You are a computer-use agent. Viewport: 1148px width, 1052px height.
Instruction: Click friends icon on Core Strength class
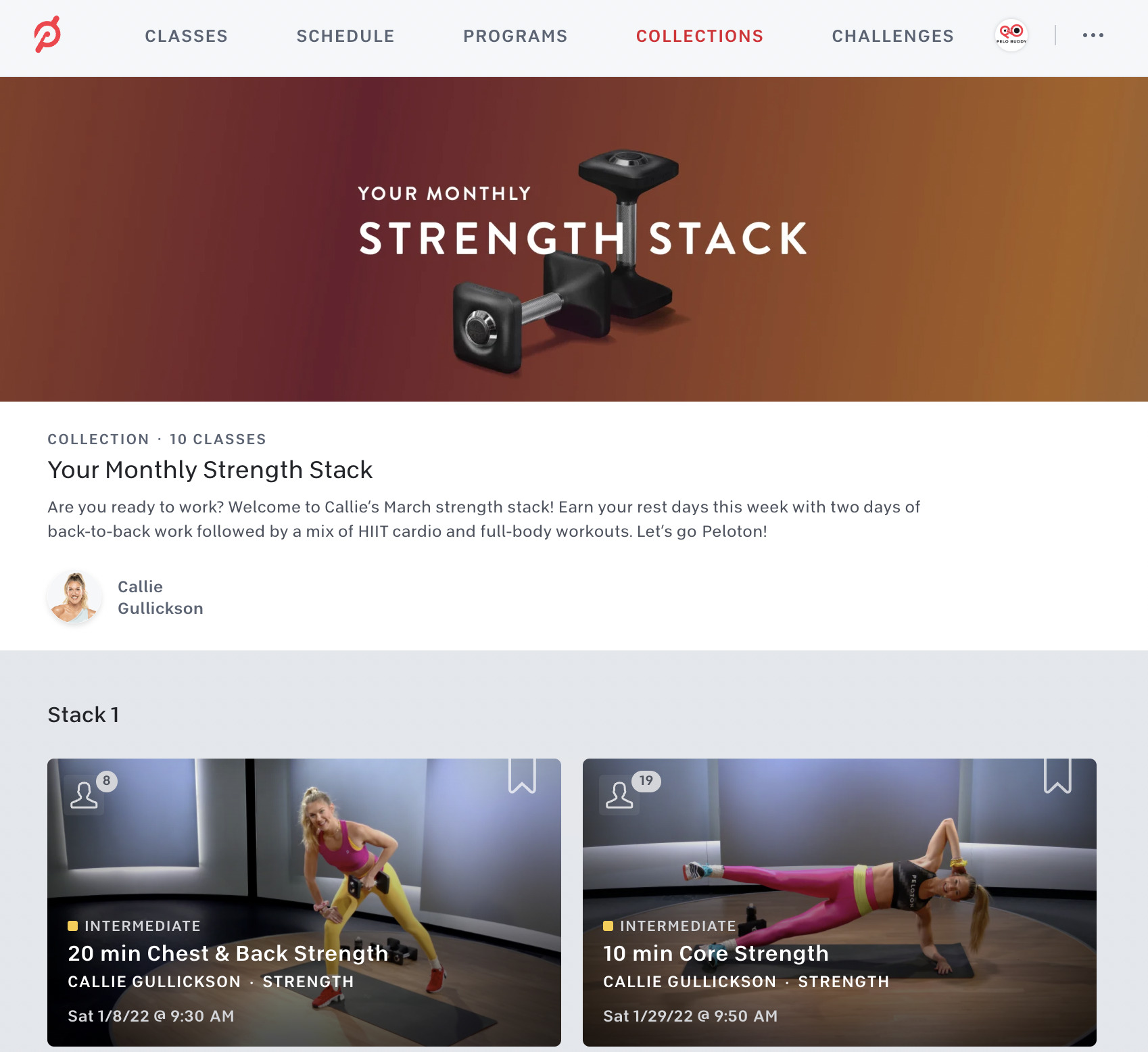(619, 795)
